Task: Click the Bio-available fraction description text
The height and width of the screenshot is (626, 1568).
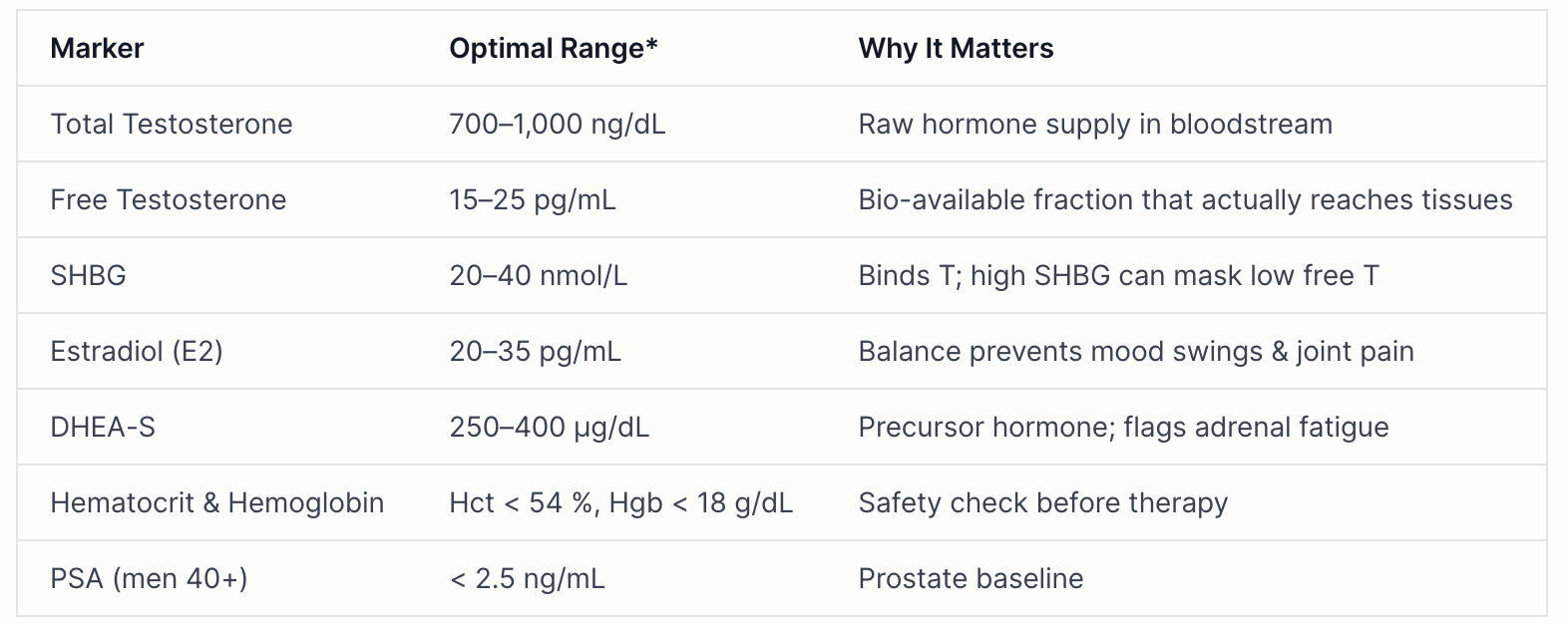Action: (1185, 199)
